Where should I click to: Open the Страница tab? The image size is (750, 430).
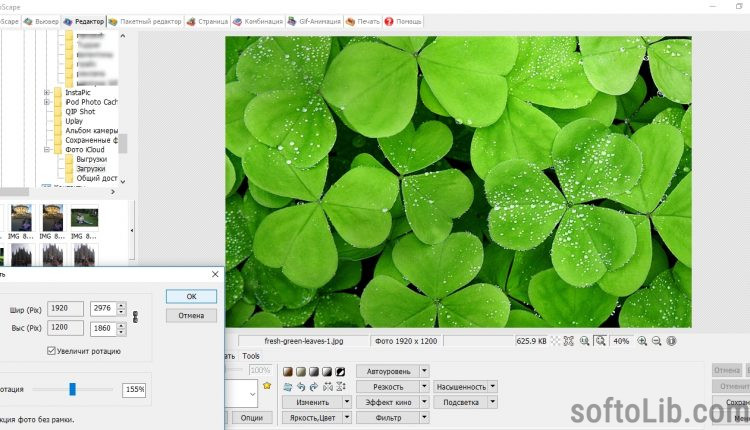tap(208, 22)
